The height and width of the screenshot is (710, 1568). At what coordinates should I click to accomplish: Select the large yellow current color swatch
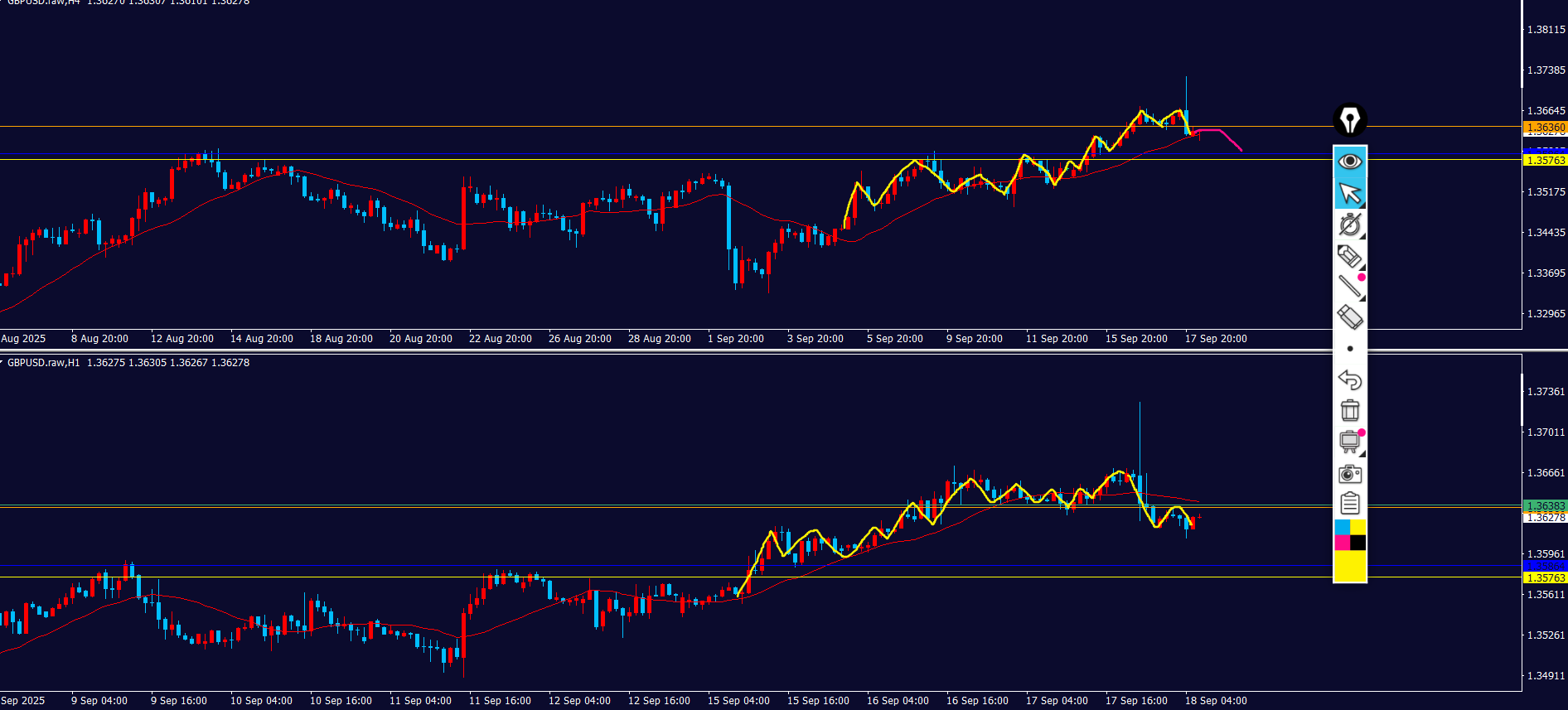click(x=1350, y=567)
